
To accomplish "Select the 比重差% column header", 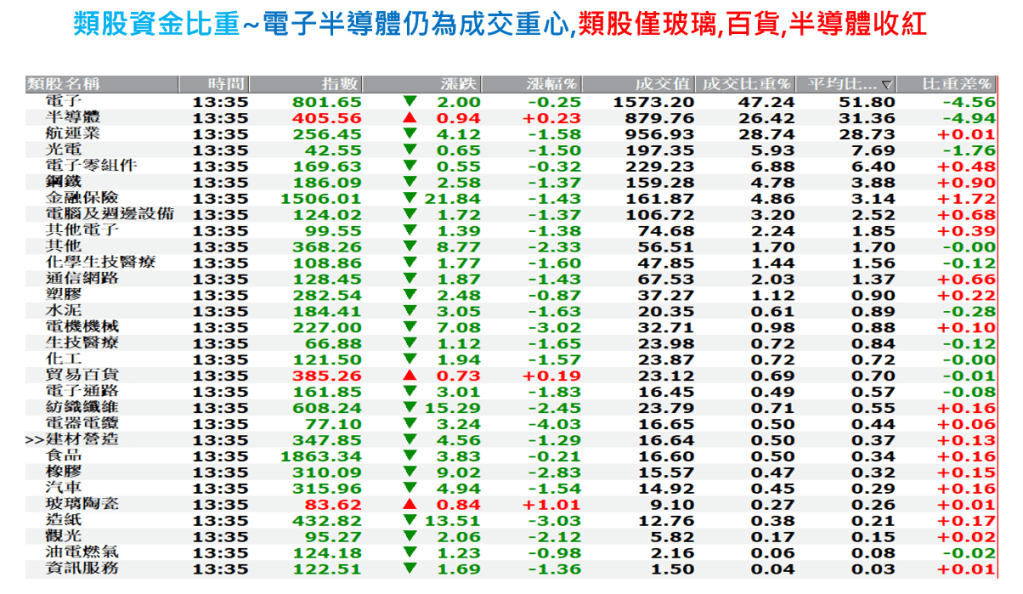I will click(957, 84).
